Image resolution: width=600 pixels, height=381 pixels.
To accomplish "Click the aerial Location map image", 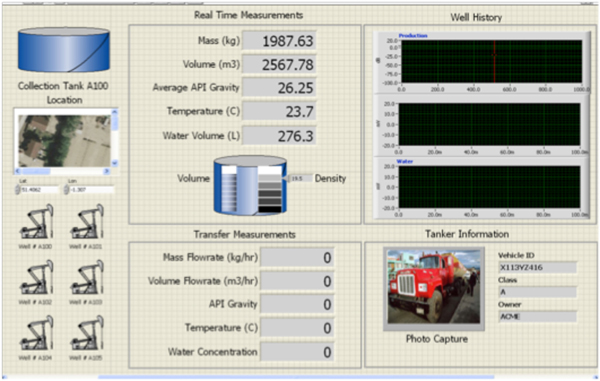I will click(64, 141).
